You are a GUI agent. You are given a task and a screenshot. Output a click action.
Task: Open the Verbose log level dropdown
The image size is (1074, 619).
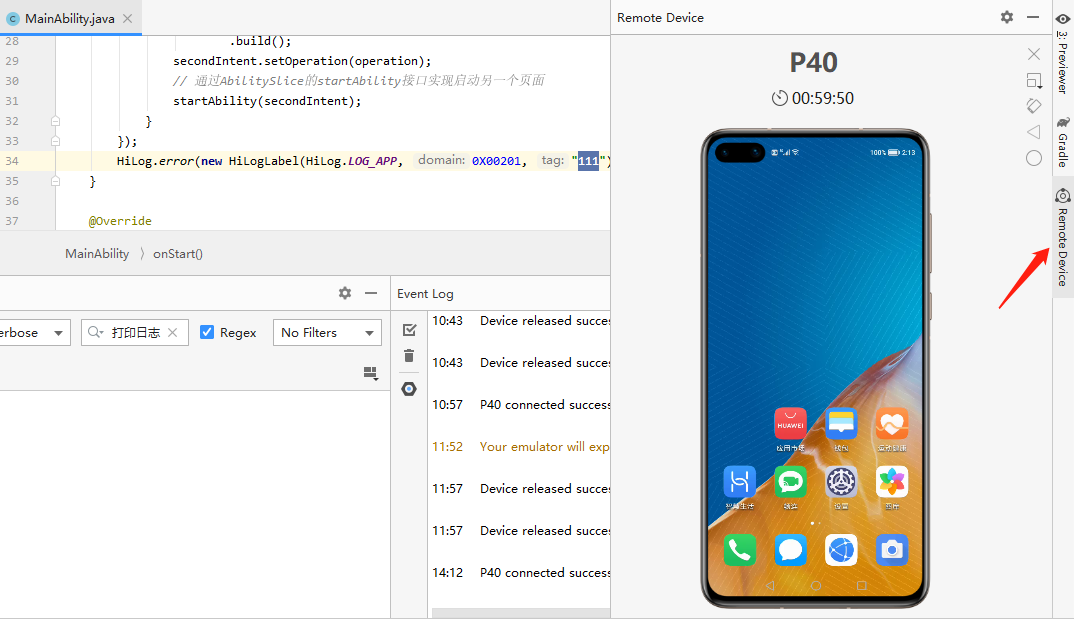coord(34,333)
